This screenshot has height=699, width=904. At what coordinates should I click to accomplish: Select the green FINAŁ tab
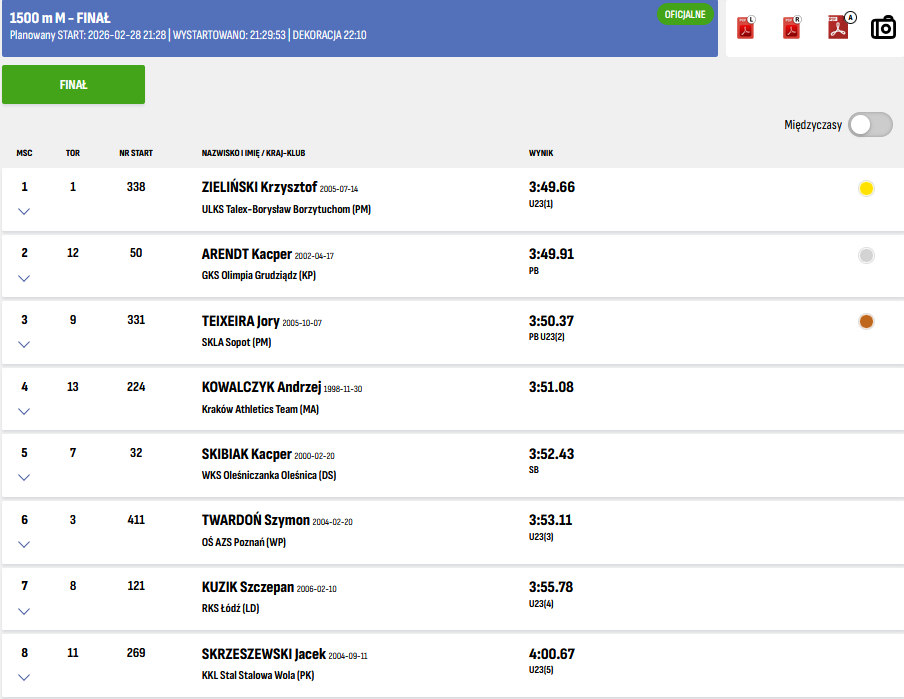[73, 85]
